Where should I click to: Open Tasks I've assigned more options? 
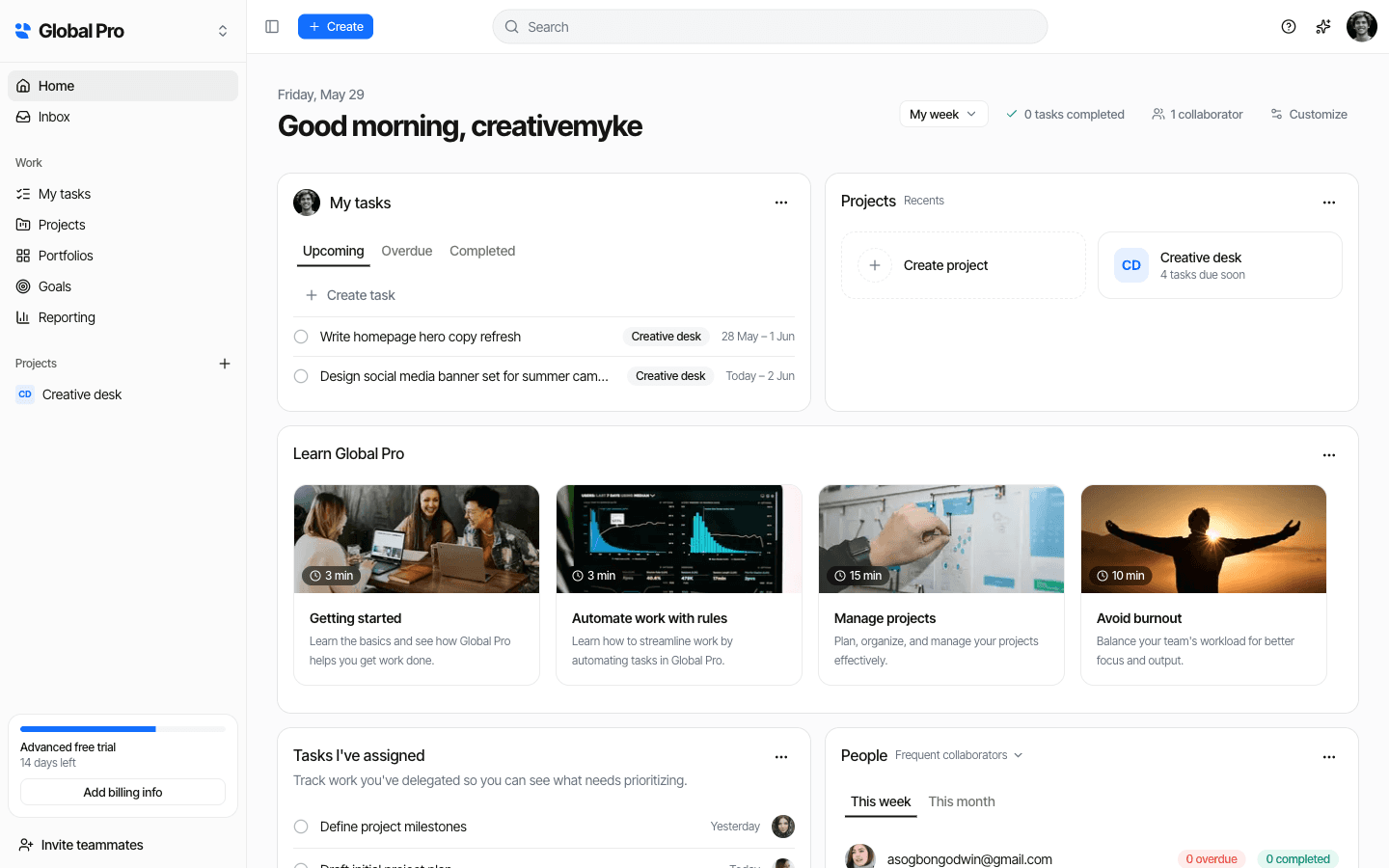pos(781,757)
